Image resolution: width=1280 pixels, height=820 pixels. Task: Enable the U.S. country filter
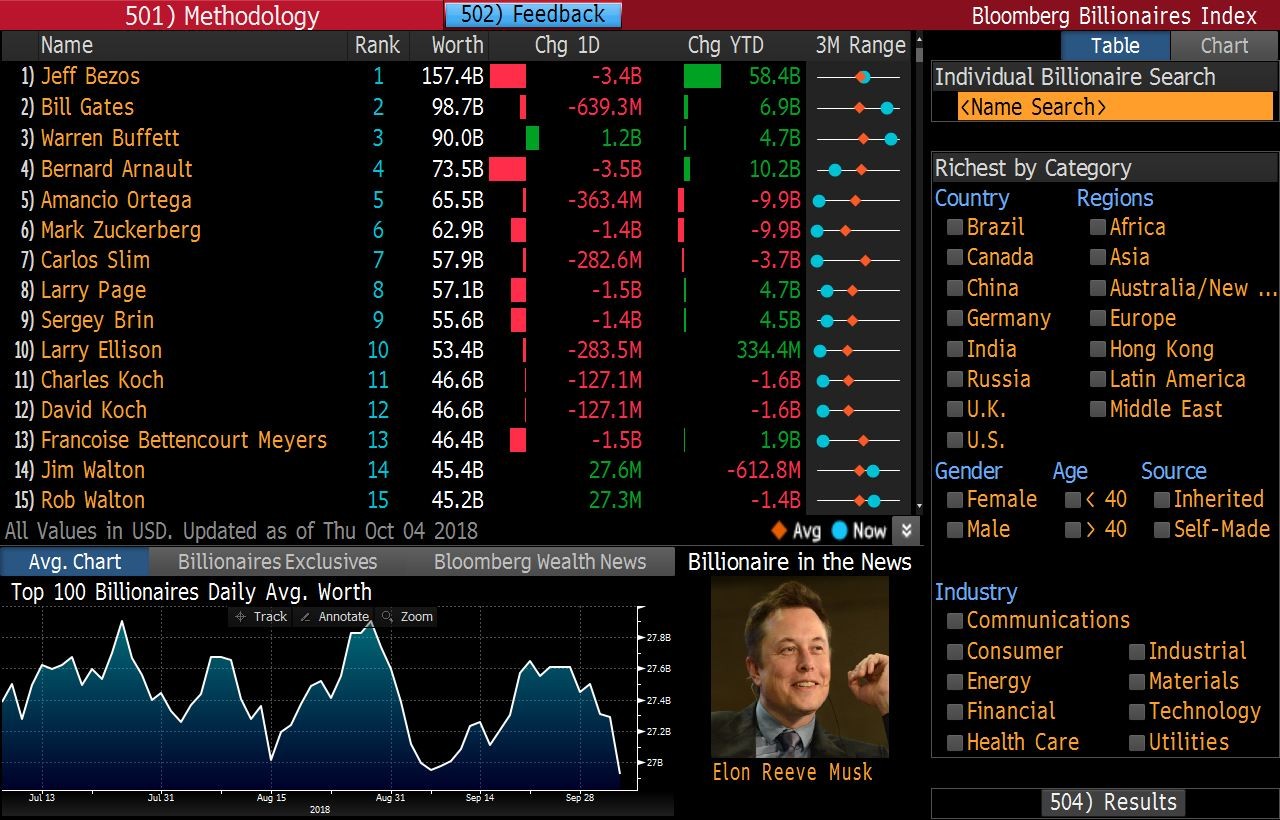click(955, 441)
